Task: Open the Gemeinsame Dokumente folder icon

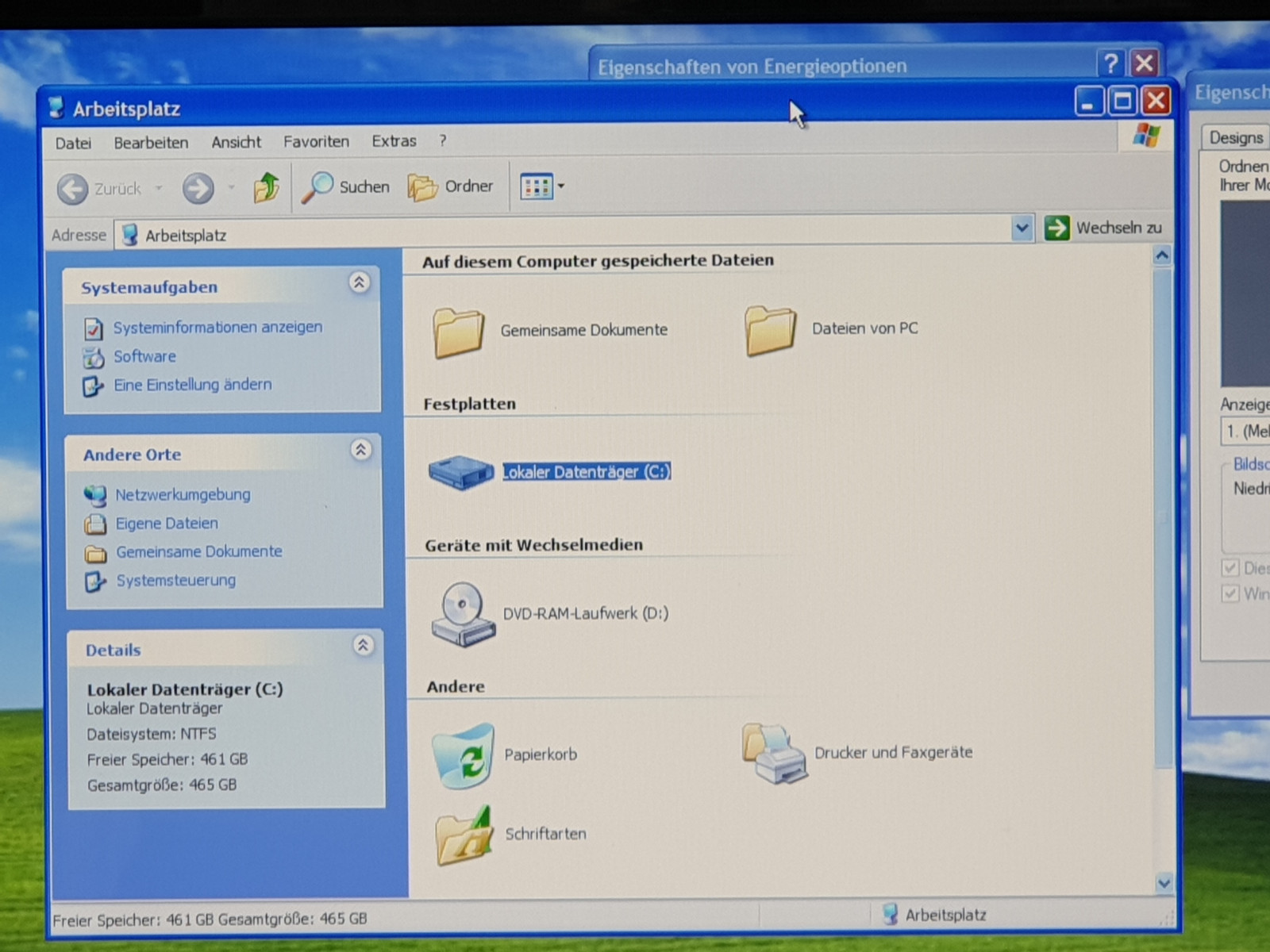Action: coord(459,331)
